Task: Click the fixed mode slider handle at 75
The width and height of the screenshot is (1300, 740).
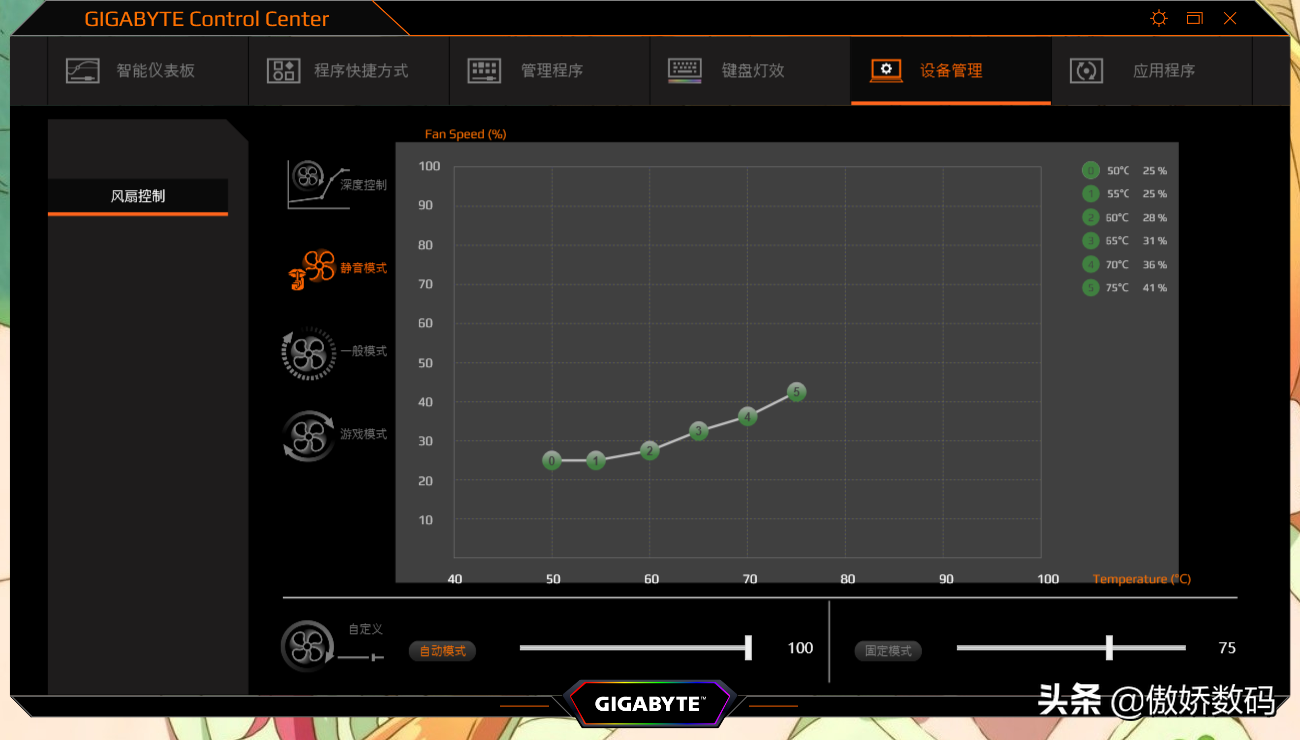Action: tap(1109, 648)
